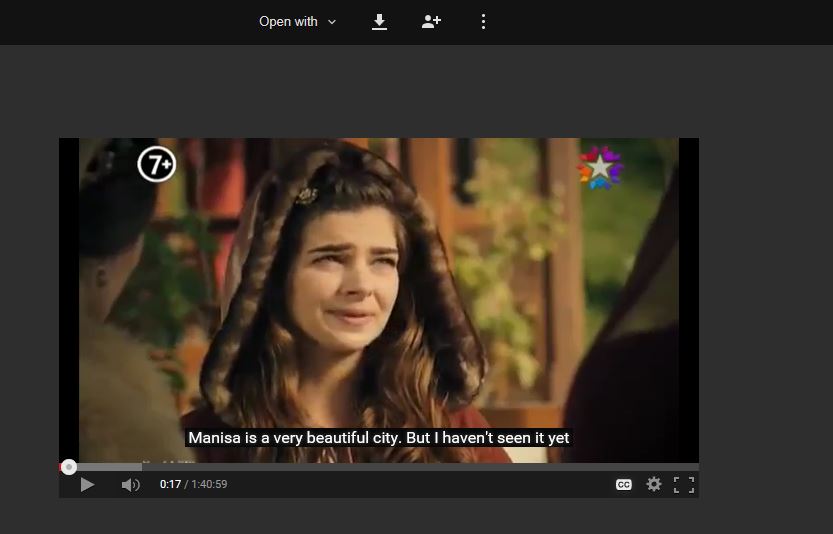Open video settings gear

coord(654,484)
